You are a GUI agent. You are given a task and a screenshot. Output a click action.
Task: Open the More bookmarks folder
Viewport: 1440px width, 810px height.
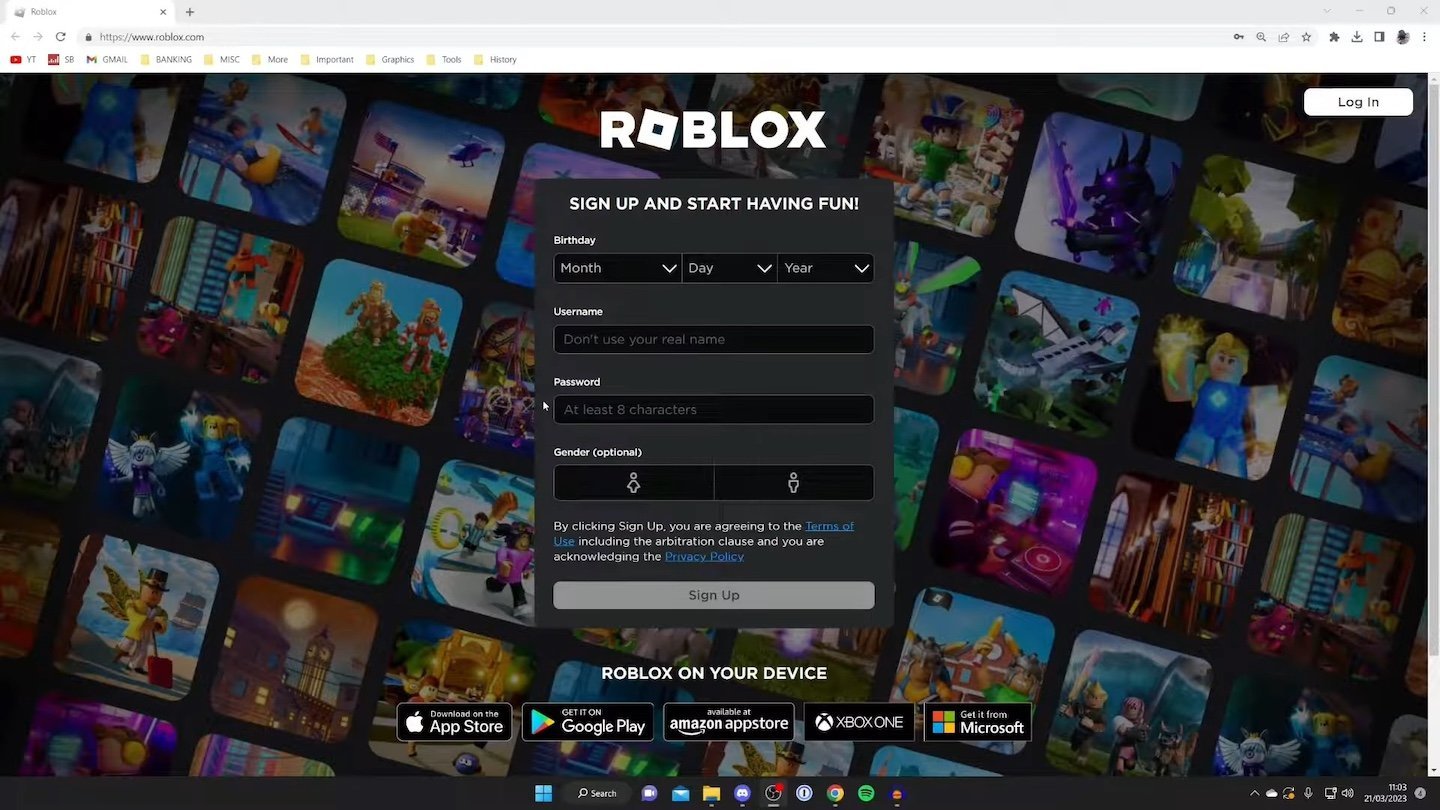270,60
